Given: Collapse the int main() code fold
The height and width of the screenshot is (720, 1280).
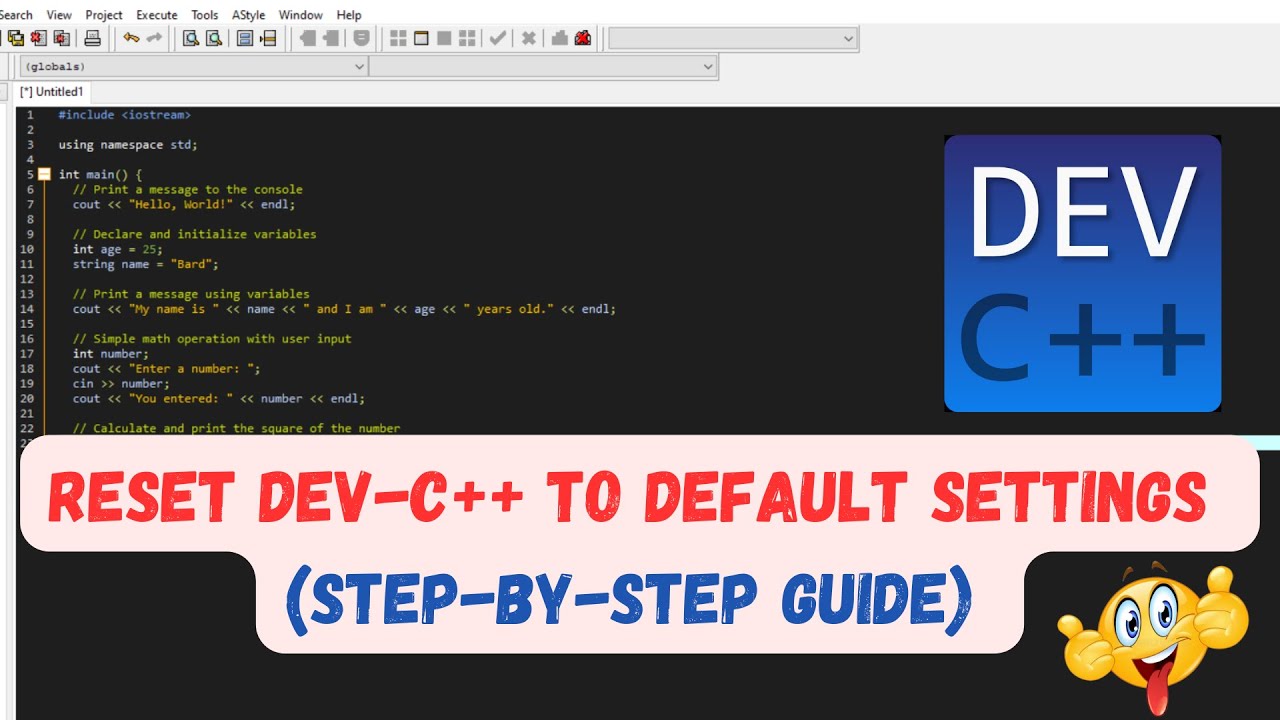Looking at the screenshot, I should (44, 174).
